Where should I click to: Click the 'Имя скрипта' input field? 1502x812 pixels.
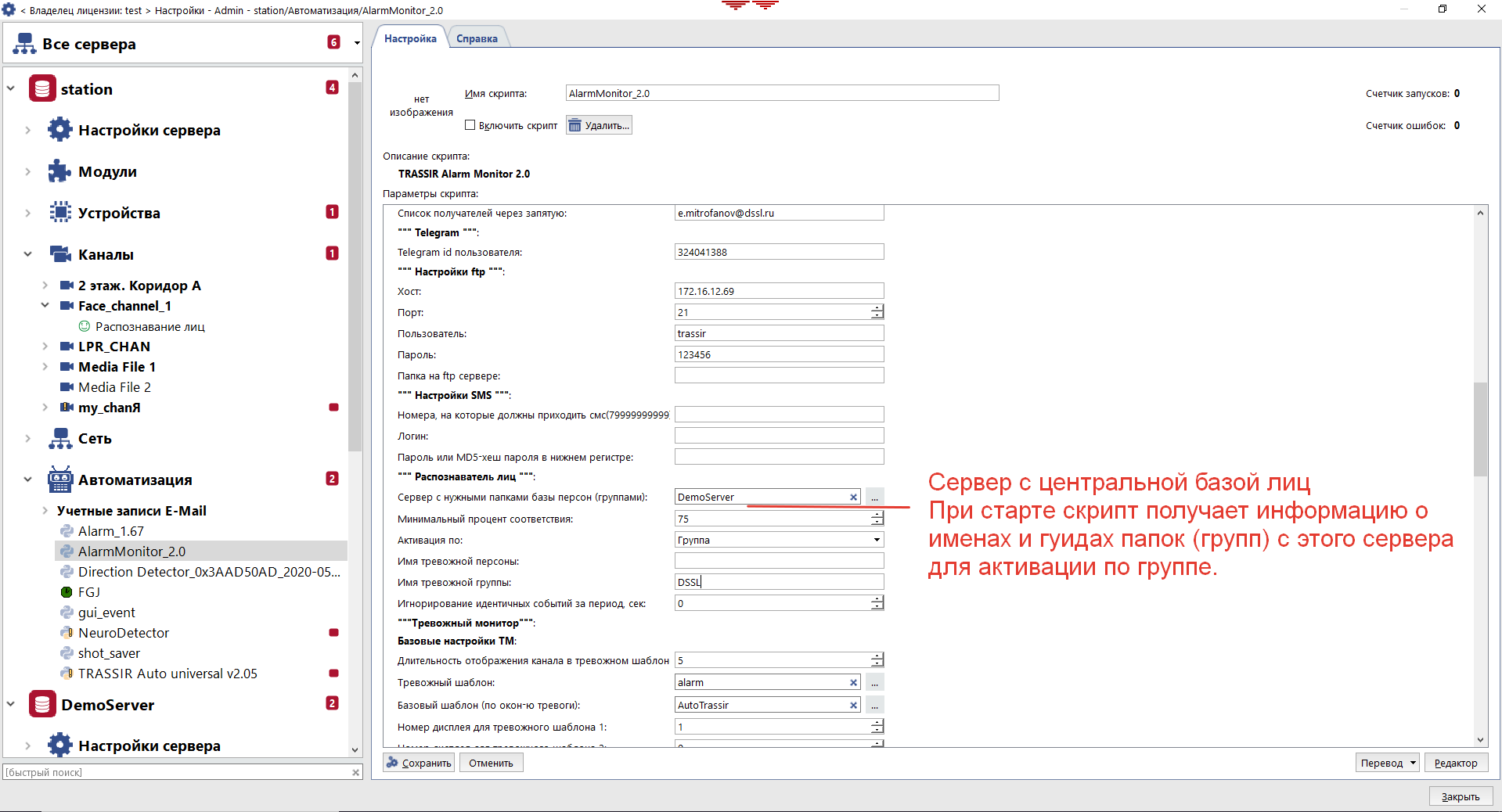tap(782, 93)
